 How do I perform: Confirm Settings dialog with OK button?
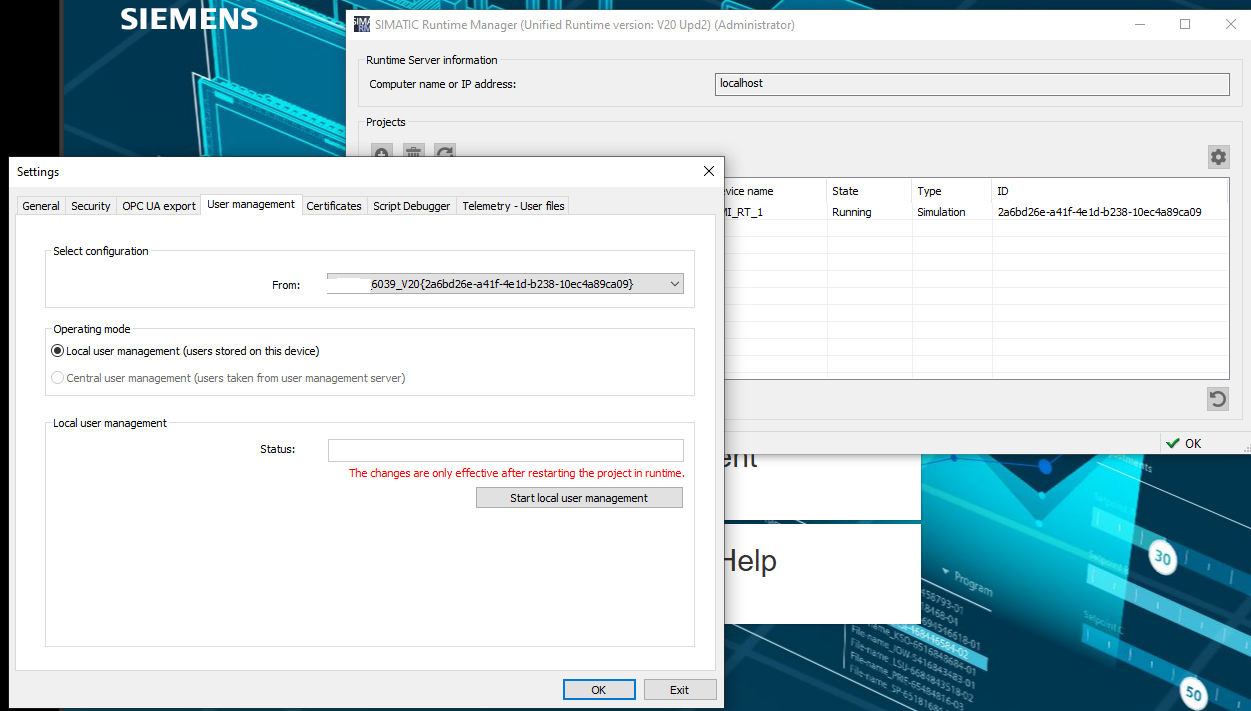pos(598,690)
